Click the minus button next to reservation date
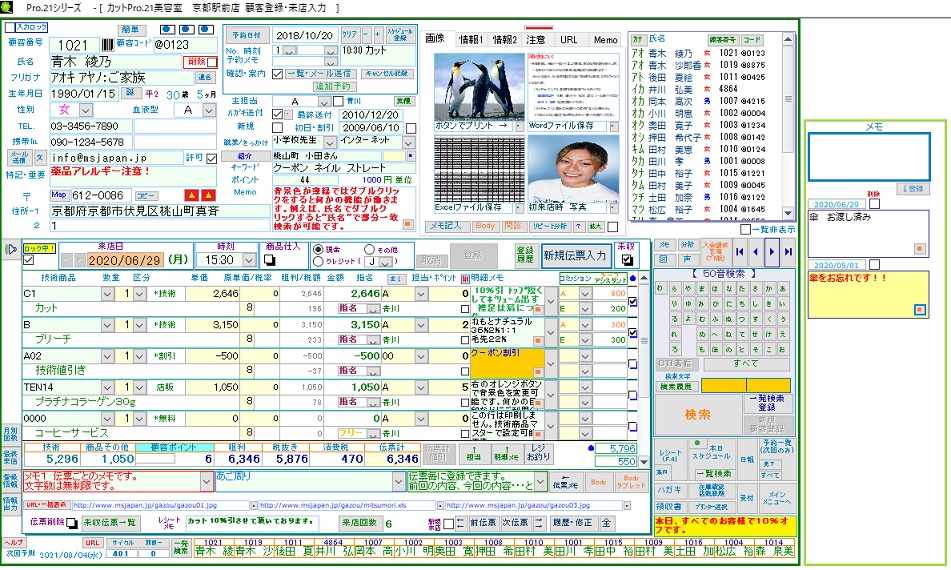Image resolution: width=951 pixels, height=570 pixels. tap(366, 34)
